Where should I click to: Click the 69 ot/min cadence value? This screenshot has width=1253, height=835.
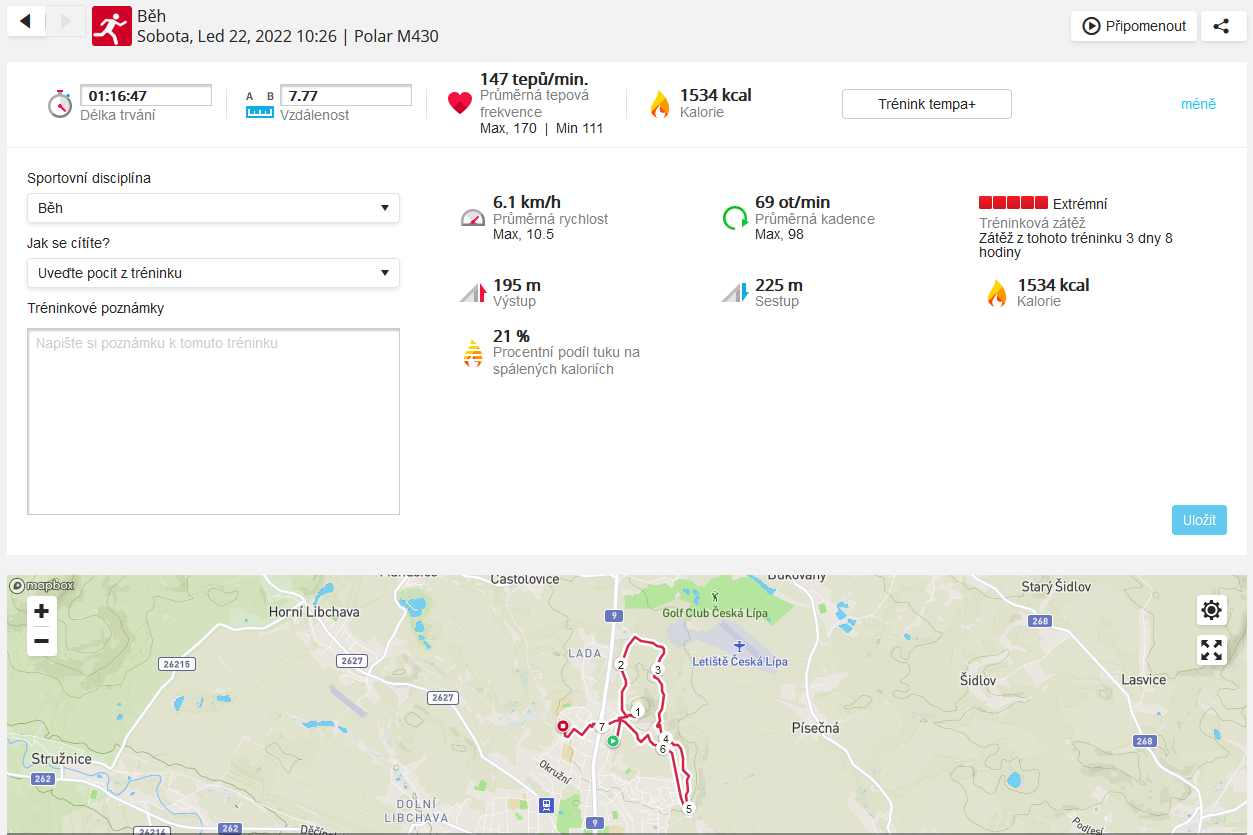[793, 202]
